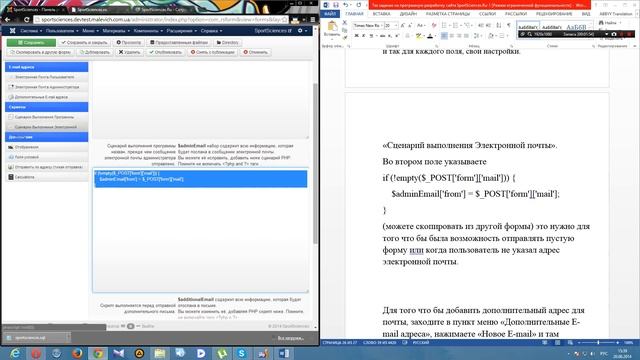
Task: Click the font color A icon
Action: [x=430, y=36]
